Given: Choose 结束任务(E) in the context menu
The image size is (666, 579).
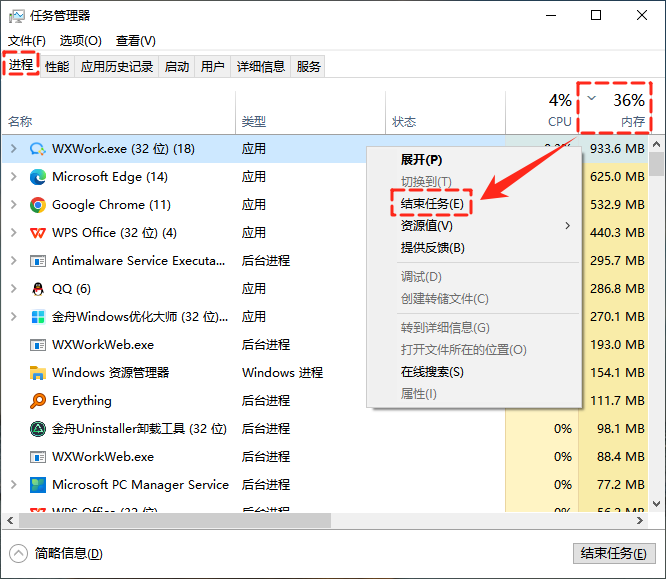Looking at the screenshot, I should [474, 203].
